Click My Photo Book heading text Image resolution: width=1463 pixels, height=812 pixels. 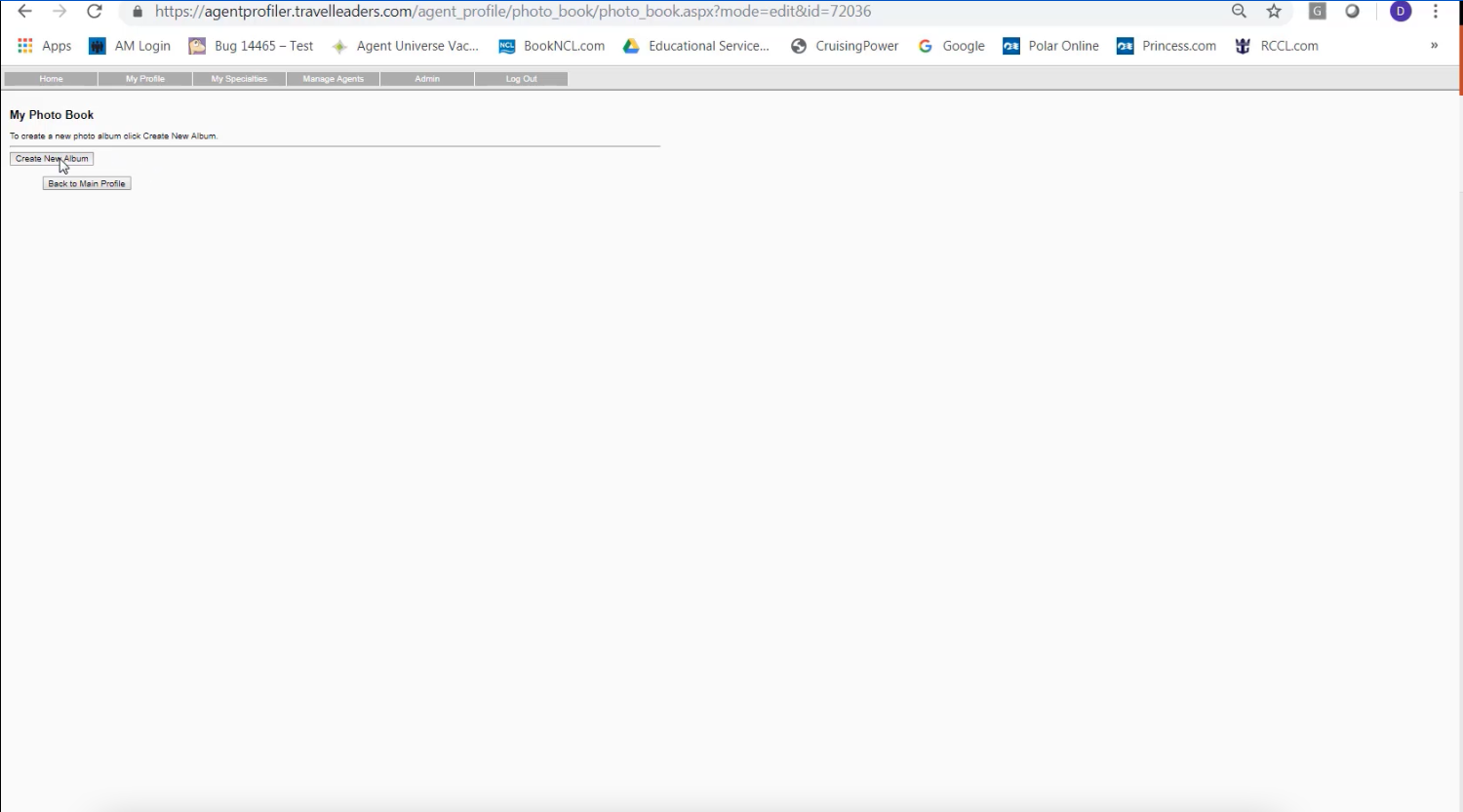pos(52,115)
